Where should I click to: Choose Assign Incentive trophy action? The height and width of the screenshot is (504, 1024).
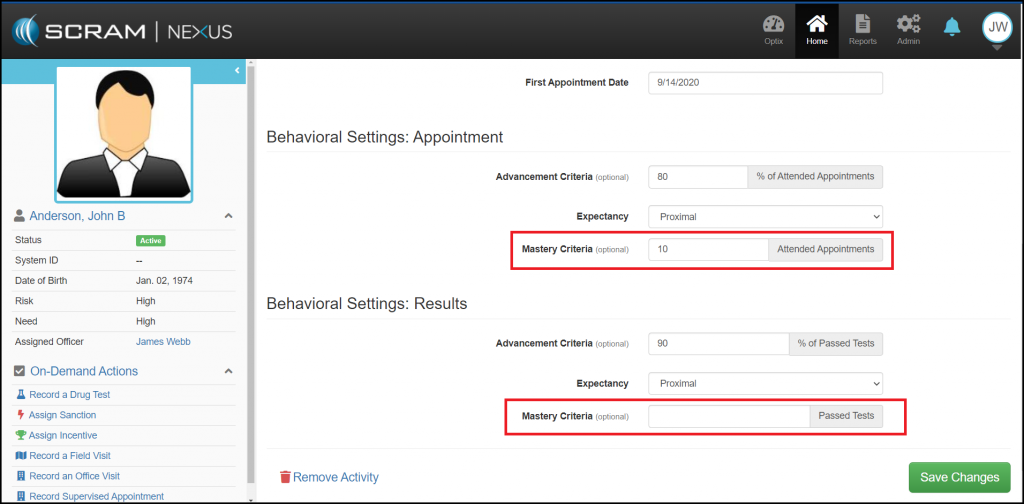click(62, 436)
